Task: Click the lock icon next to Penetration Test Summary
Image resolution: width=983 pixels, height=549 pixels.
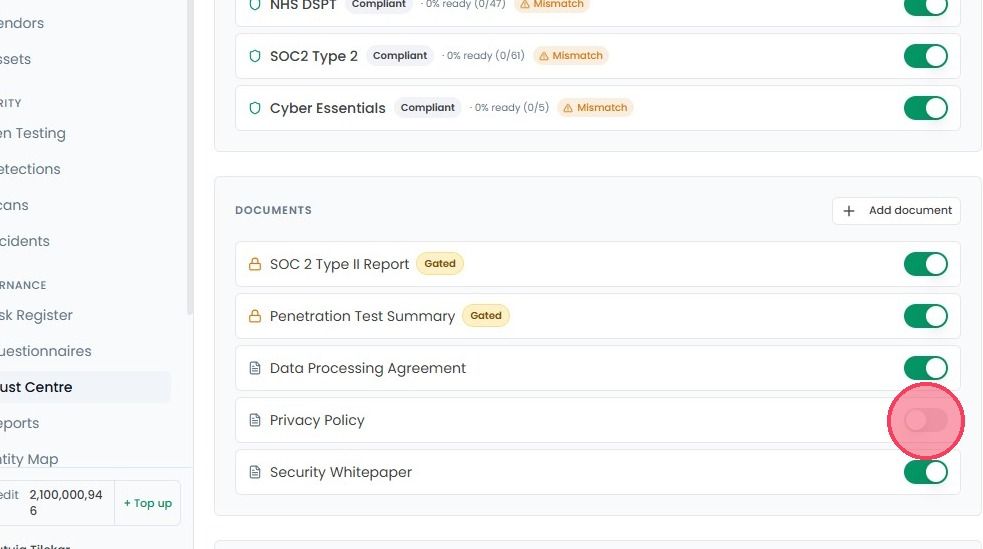Action: click(255, 316)
